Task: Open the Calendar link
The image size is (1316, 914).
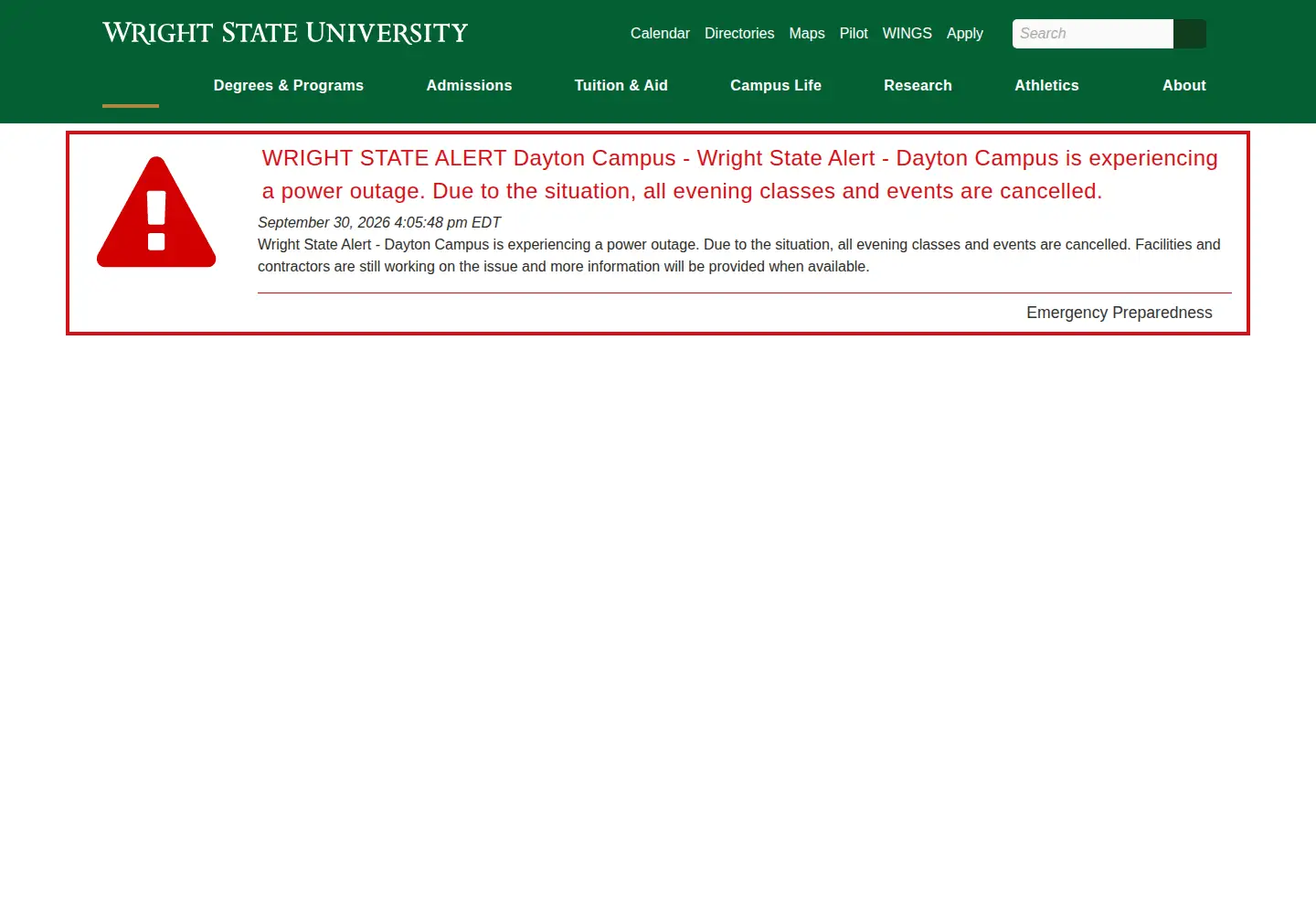Action: point(660,34)
